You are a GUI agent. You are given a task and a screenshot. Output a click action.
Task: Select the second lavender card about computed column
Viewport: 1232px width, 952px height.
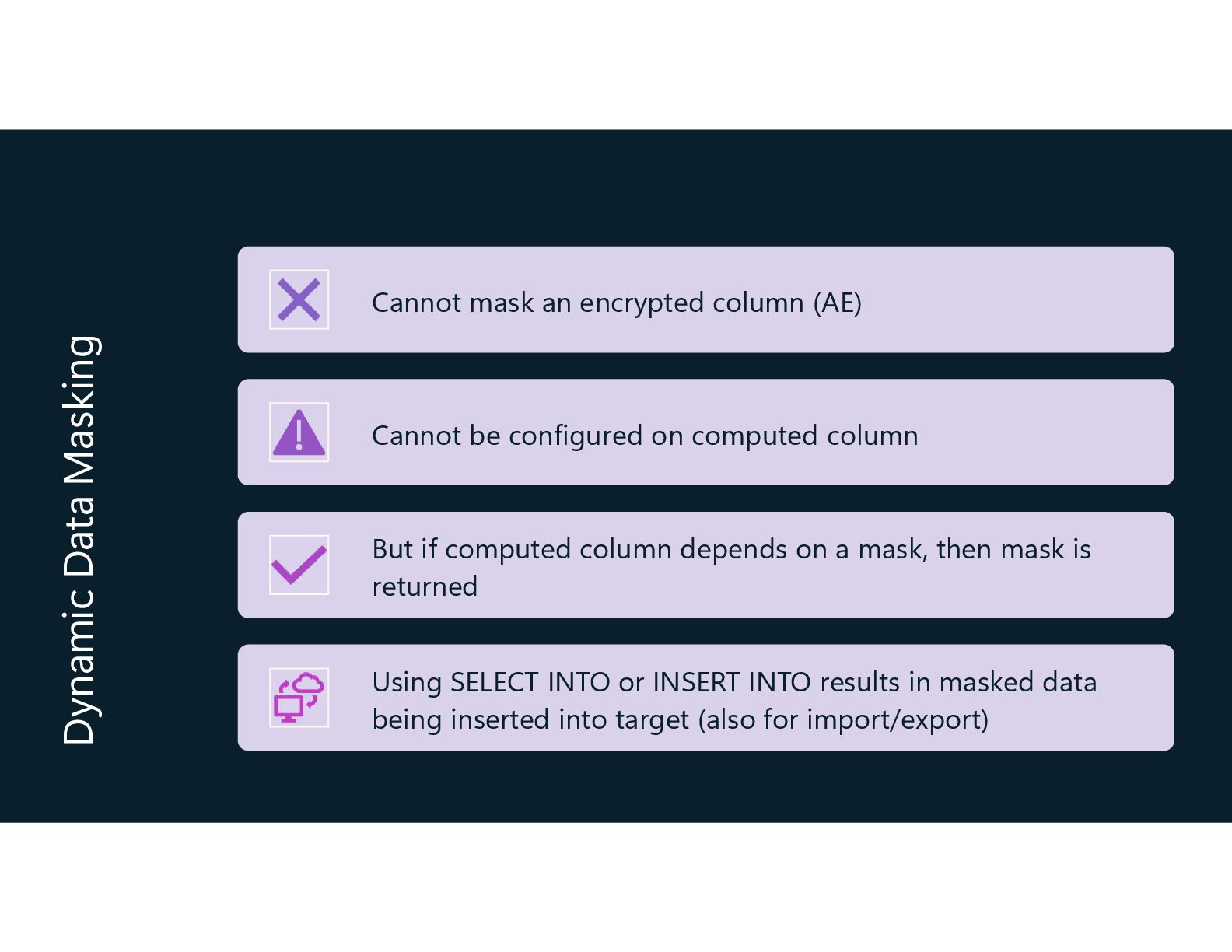point(705,432)
